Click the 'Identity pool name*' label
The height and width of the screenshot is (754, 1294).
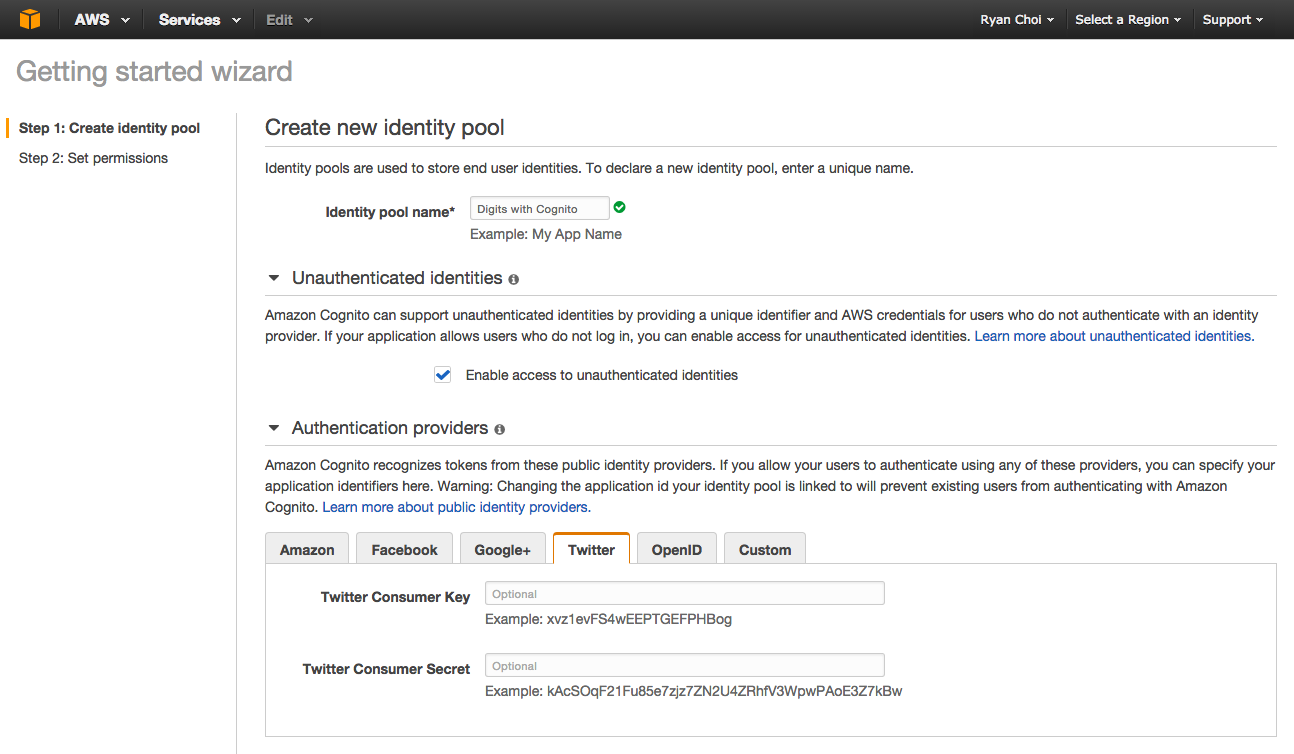coord(390,212)
